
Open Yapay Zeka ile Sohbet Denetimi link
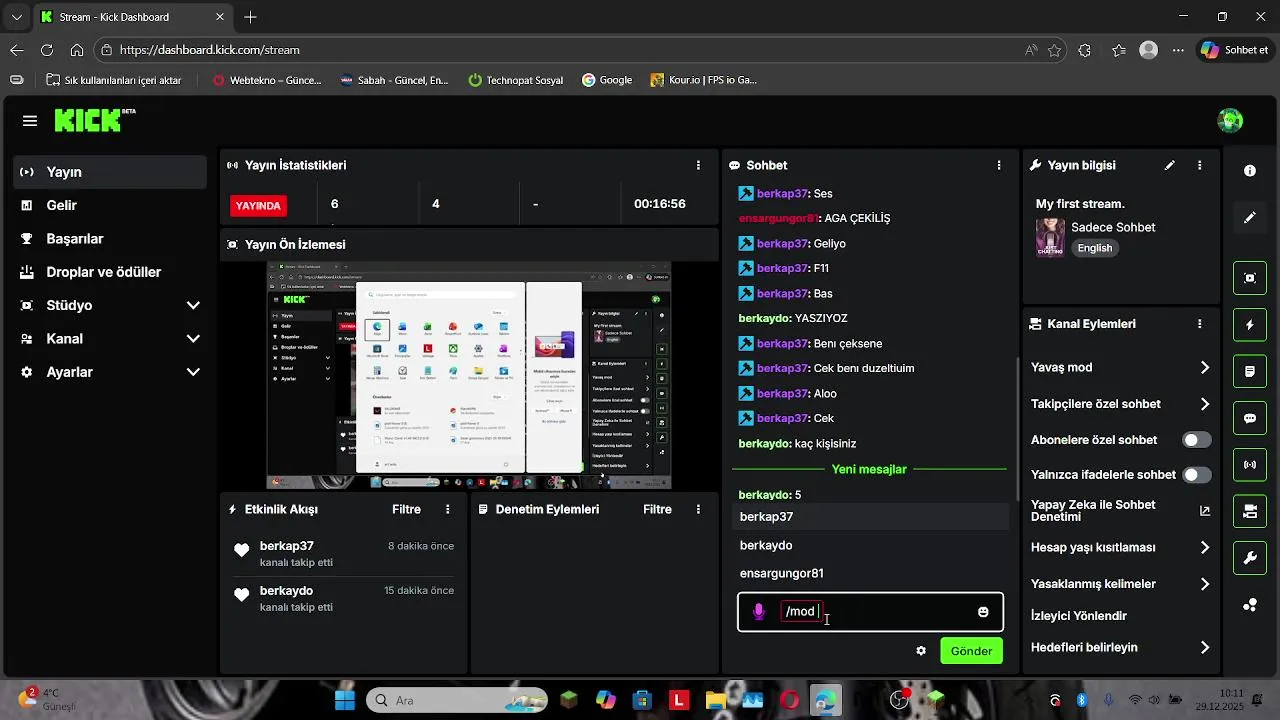1121,511
